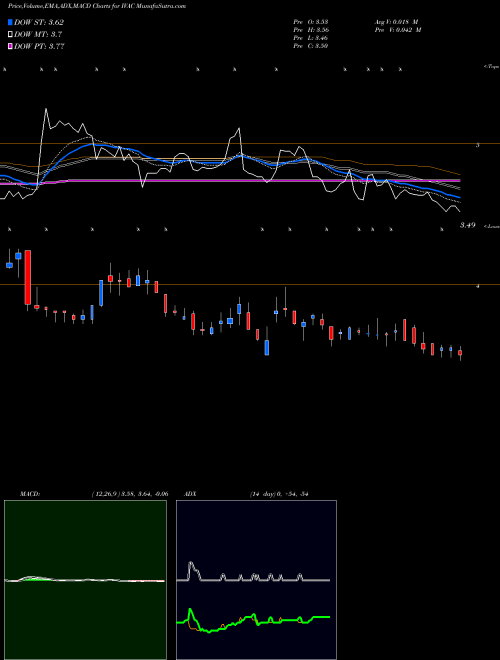Click the '5' price level label on upper chart

click(x=477, y=145)
